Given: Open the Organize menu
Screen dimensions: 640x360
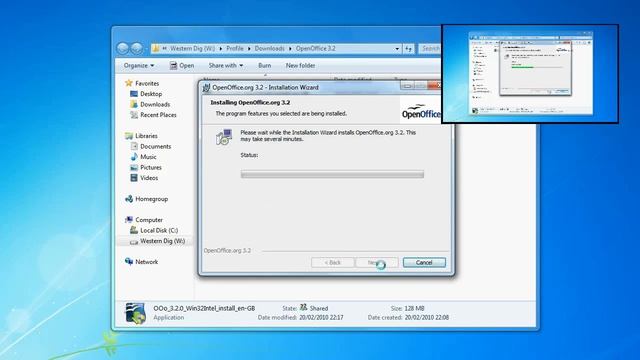Looking at the screenshot, I should pyautogui.click(x=139, y=65).
